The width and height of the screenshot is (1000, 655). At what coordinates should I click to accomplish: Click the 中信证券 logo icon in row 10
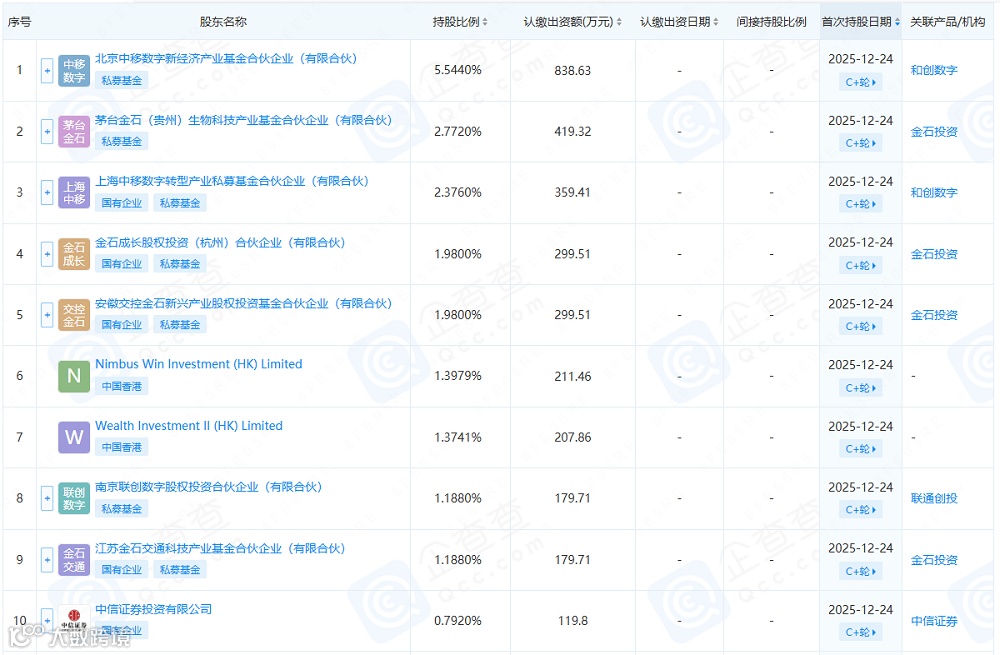click(x=74, y=620)
